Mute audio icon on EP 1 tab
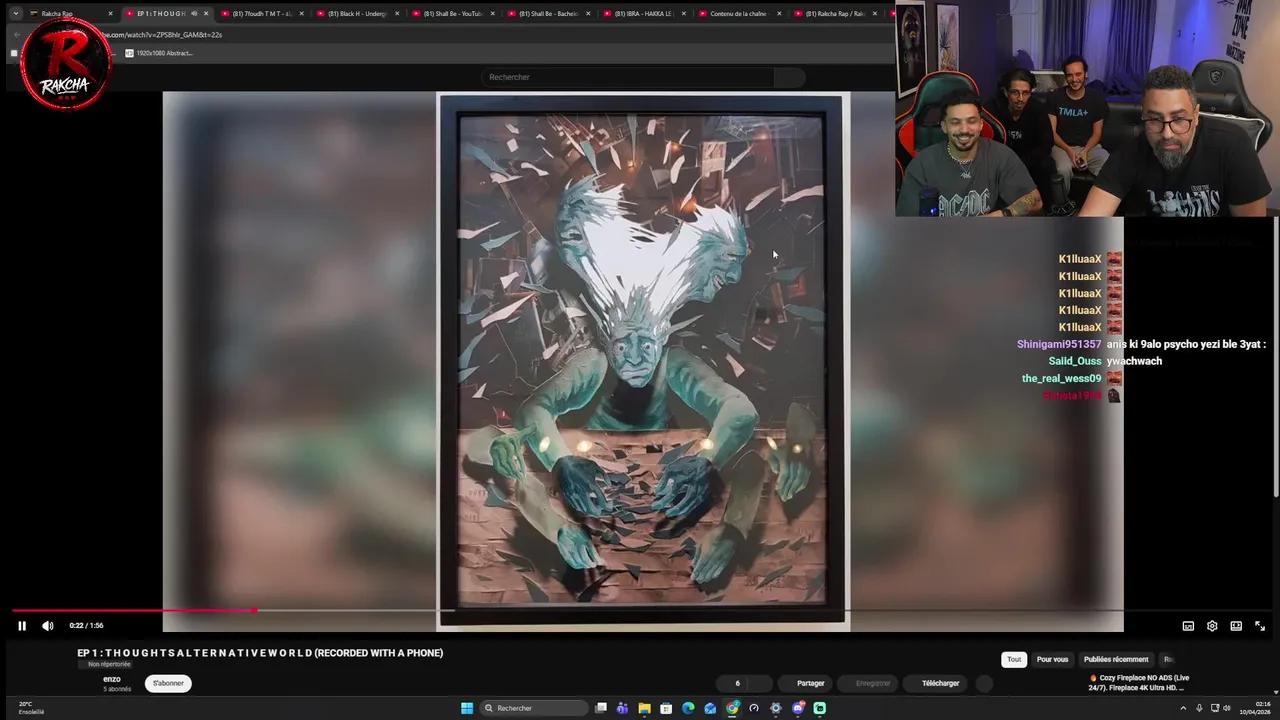The width and height of the screenshot is (1280, 720). coord(194,14)
